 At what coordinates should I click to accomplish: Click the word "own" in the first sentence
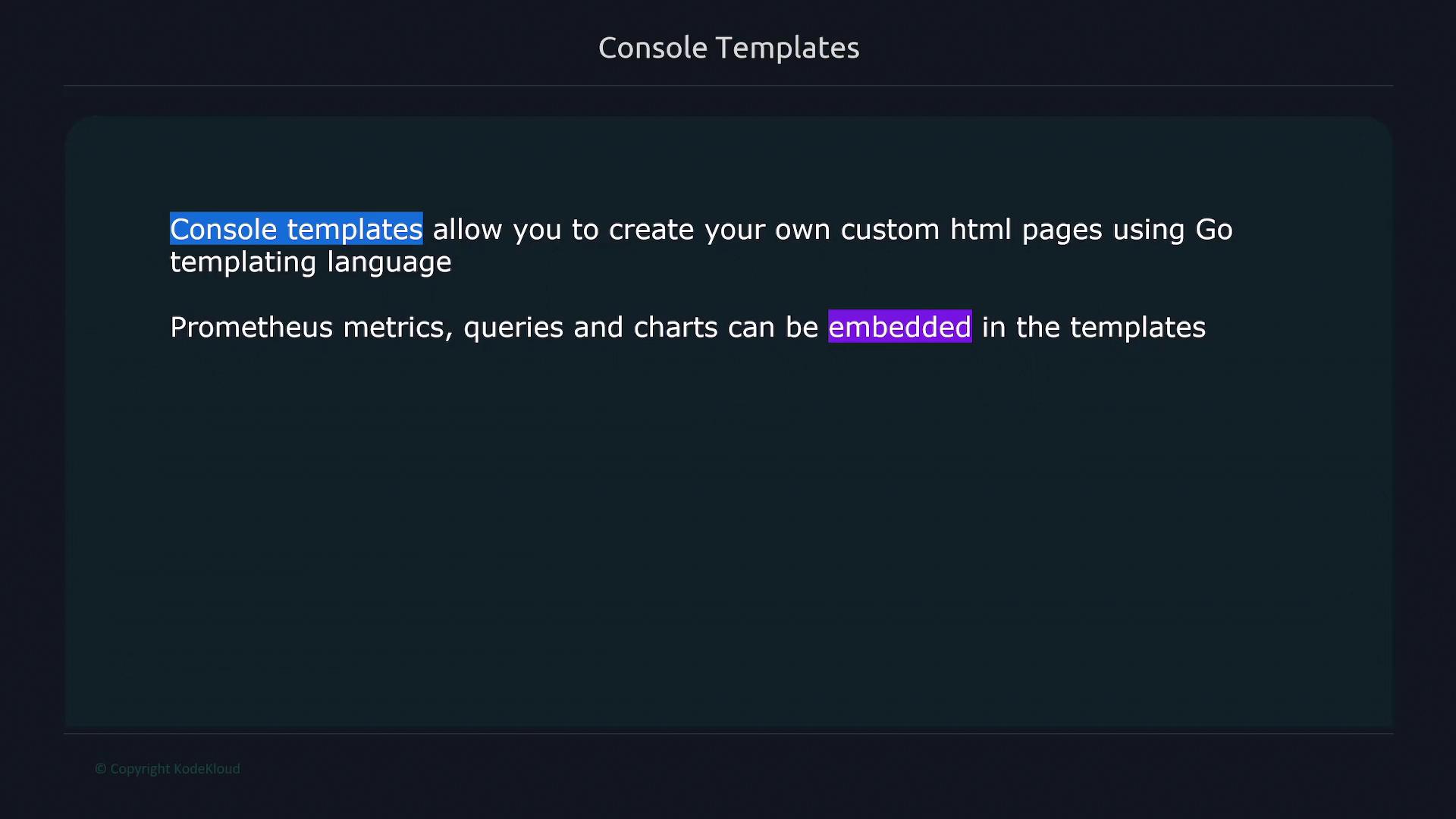tap(802, 230)
